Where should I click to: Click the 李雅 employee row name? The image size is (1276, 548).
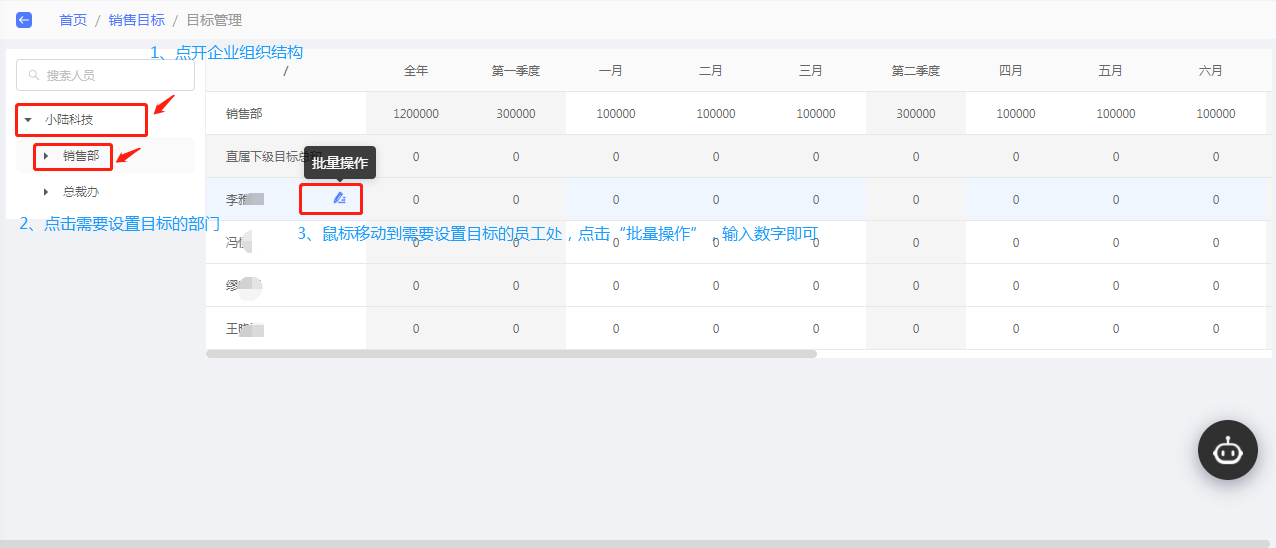tap(244, 200)
